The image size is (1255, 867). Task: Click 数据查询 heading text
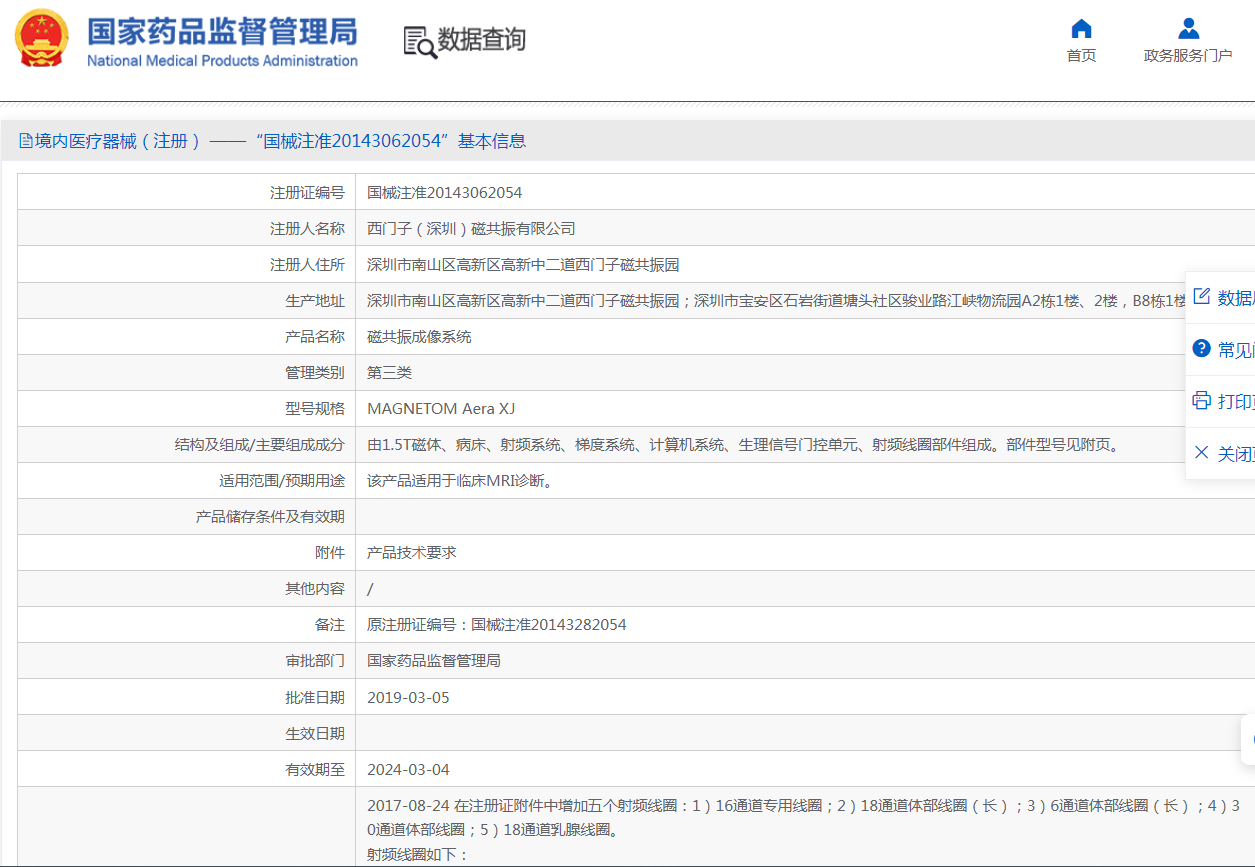pyautogui.click(x=481, y=40)
